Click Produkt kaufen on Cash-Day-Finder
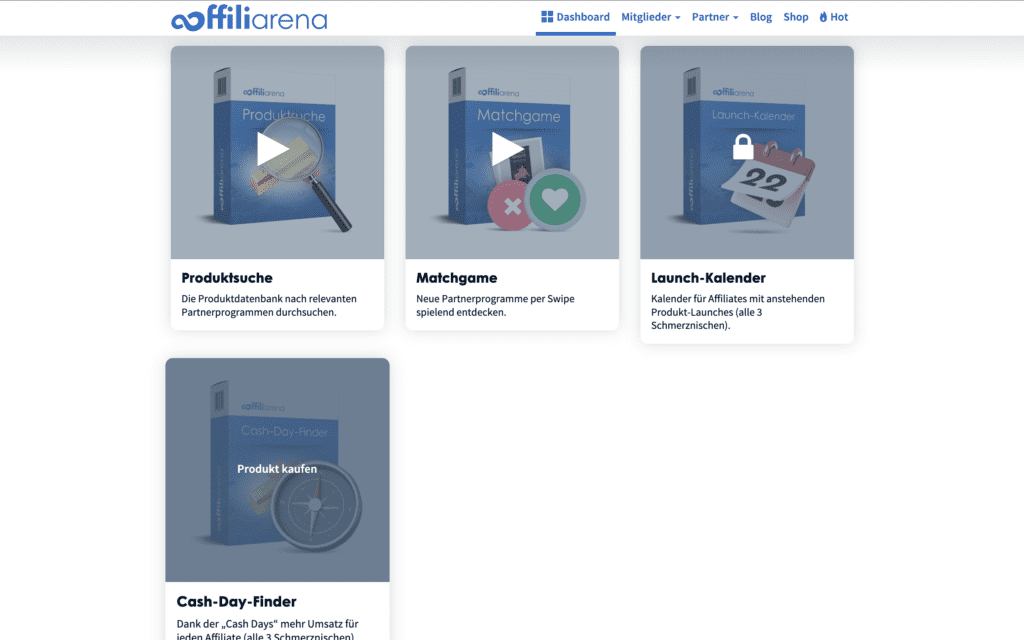1024x640 pixels. point(277,469)
